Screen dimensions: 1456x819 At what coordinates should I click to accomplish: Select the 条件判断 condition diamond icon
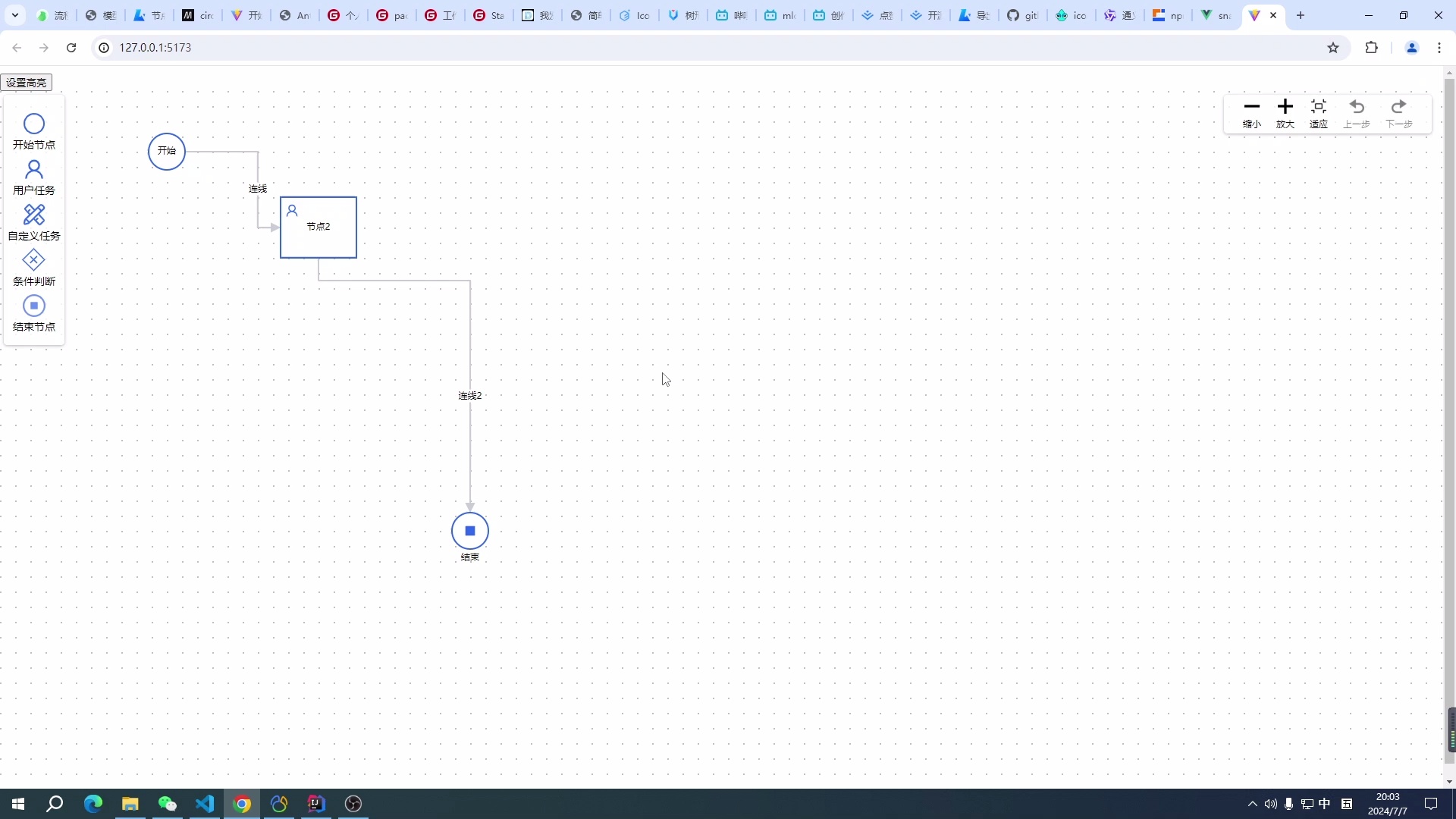point(34,260)
